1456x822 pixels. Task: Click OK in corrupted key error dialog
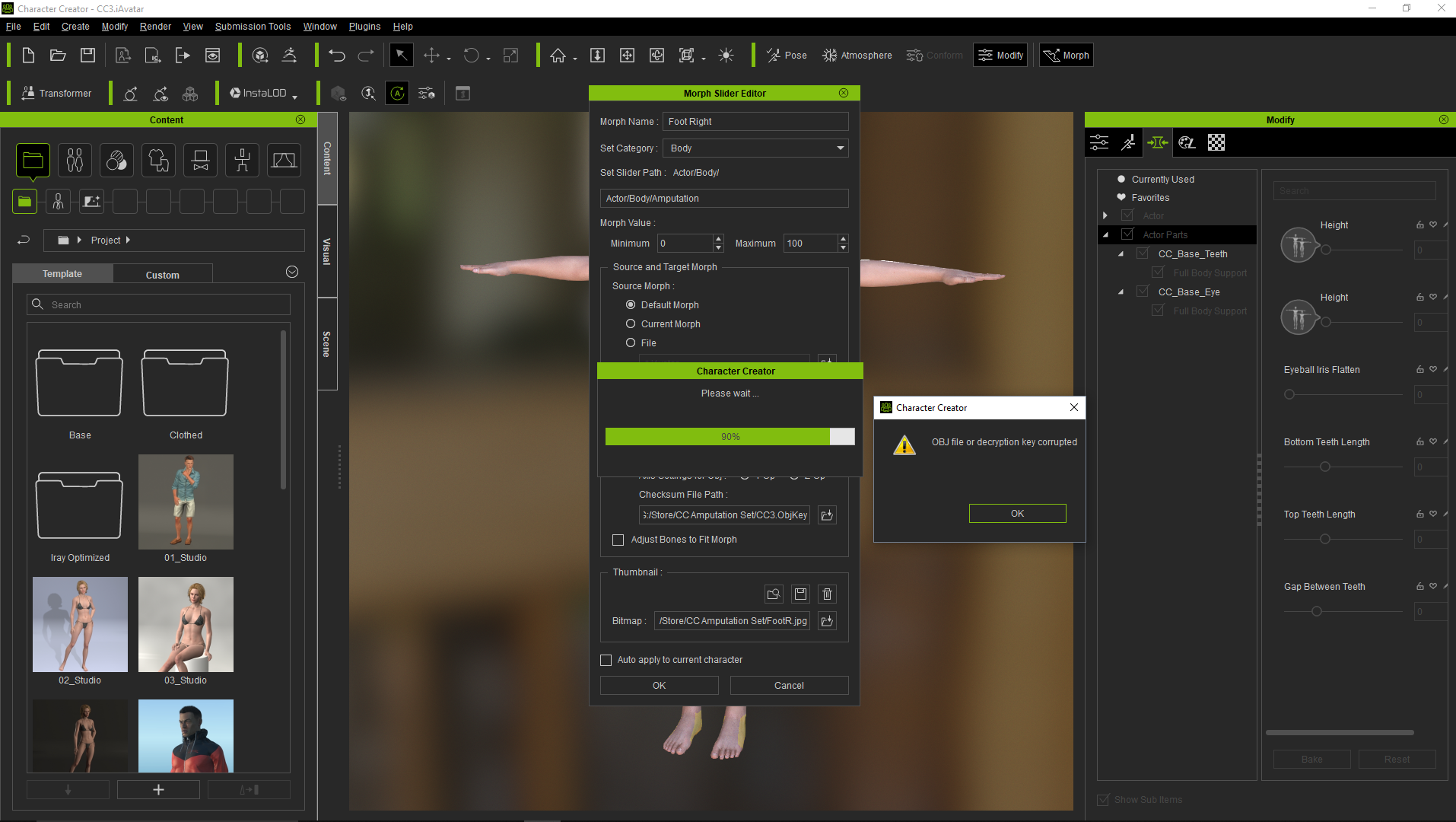click(x=1017, y=514)
